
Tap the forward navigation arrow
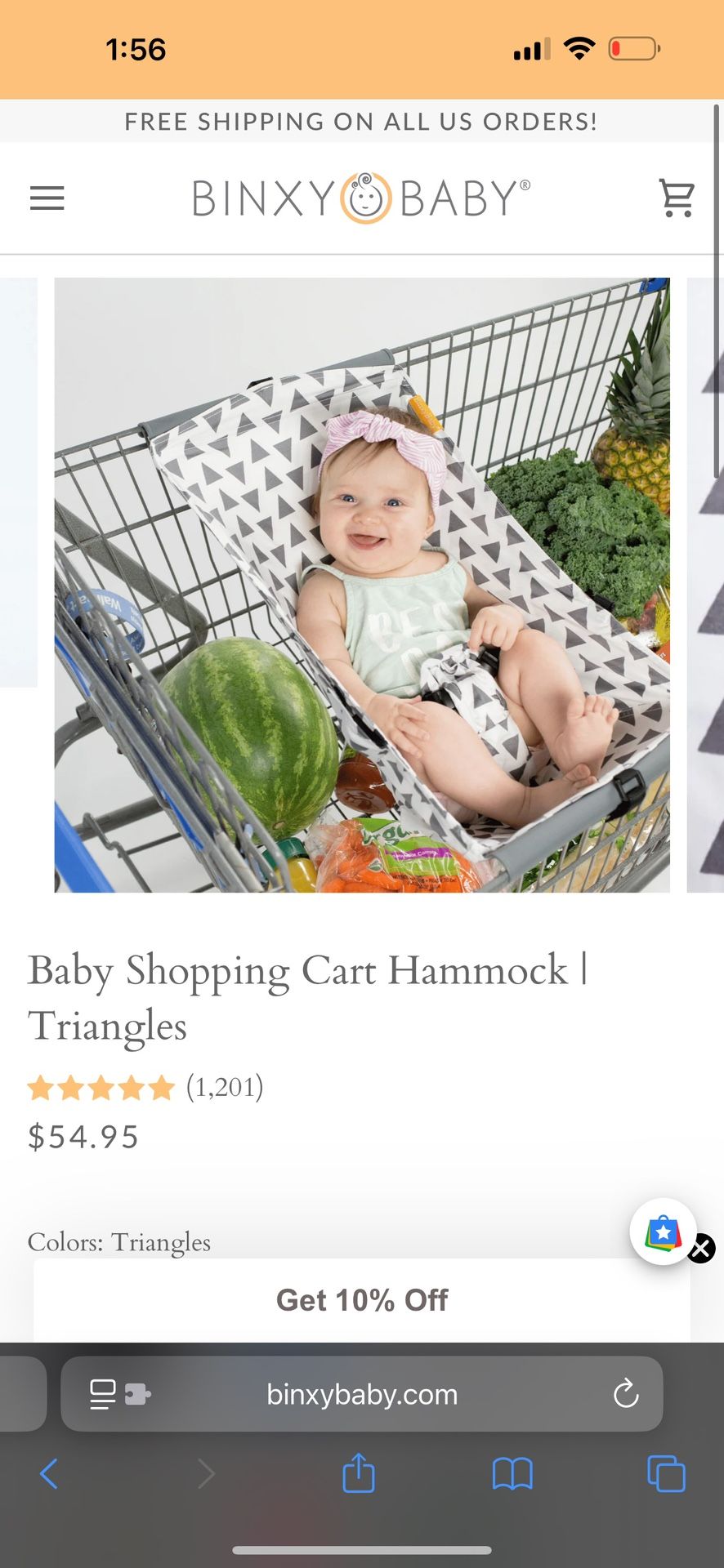pos(206,1474)
